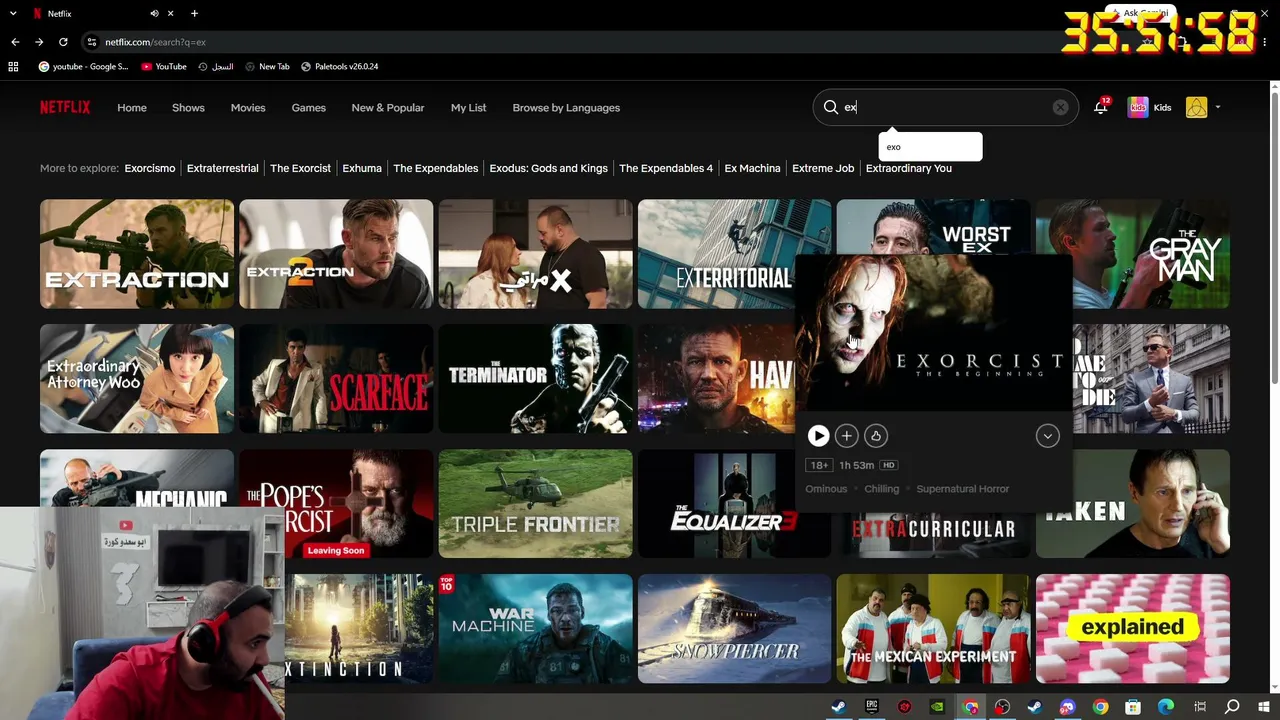Switch to the Kids profile icon
1280x720 pixels.
tap(1138, 107)
